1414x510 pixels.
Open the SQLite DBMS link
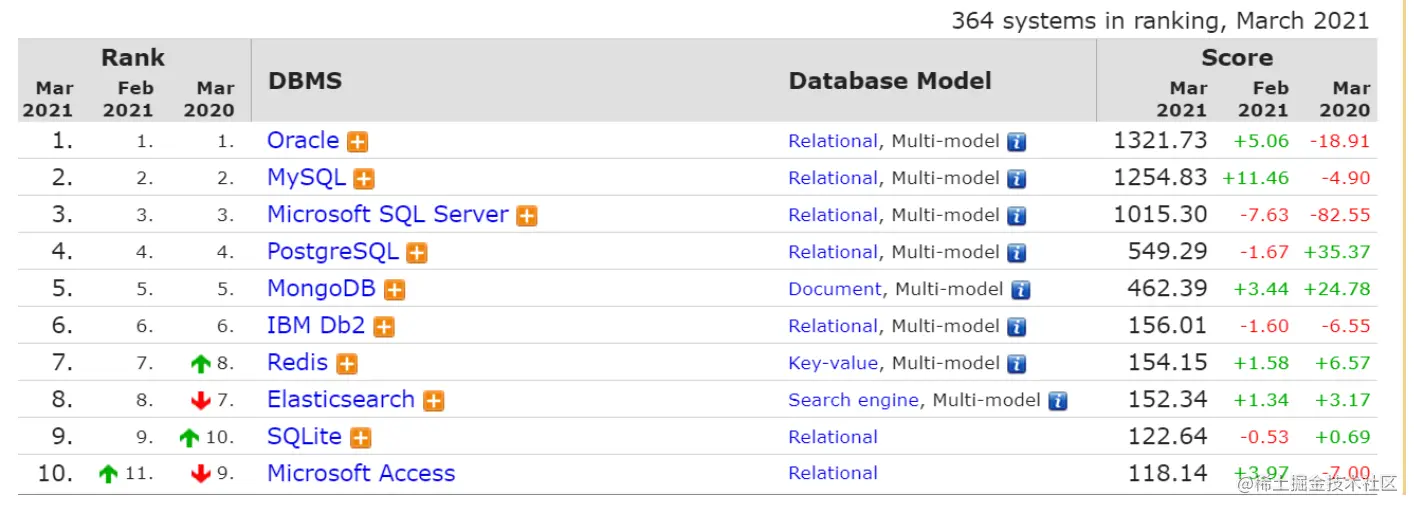point(304,437)
